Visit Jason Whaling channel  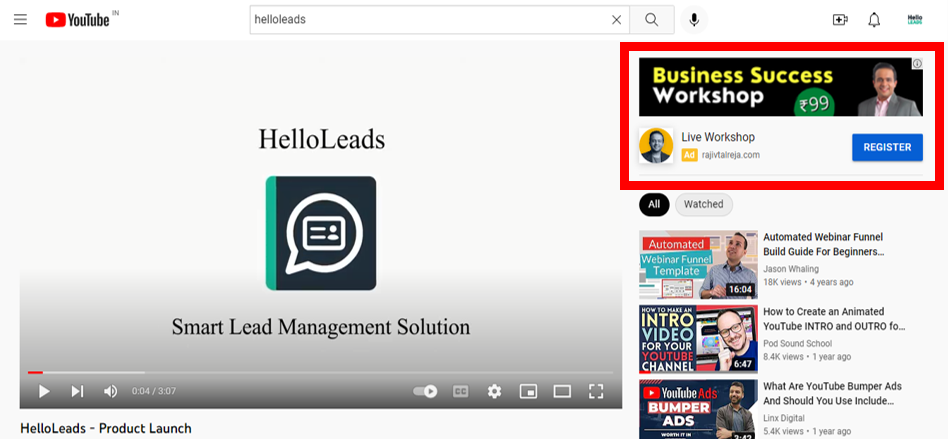791,268
